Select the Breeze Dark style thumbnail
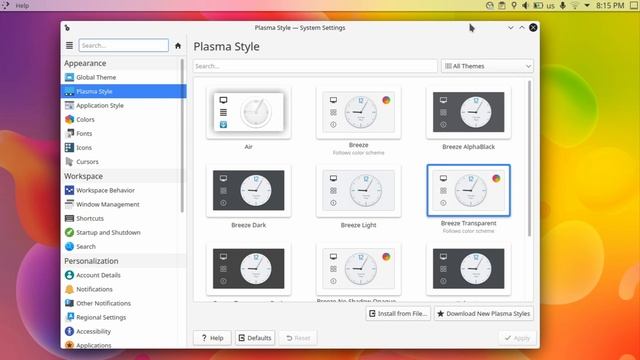Viewport: 640px width, 360px height. (249, 191)
